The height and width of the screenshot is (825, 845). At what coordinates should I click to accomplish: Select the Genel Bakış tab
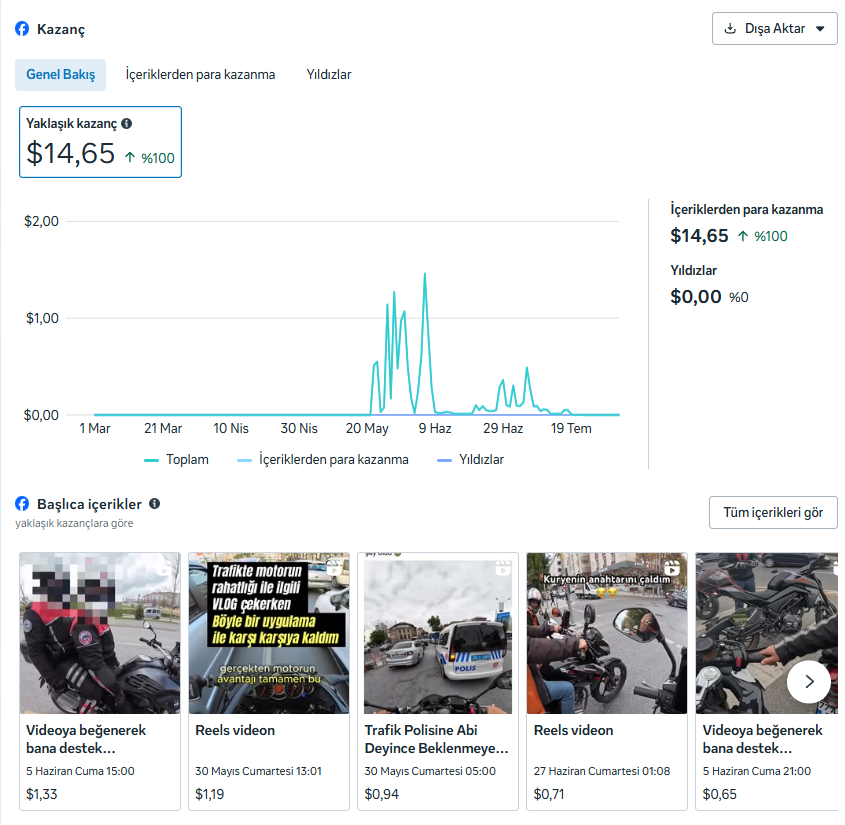click(60, 74)
